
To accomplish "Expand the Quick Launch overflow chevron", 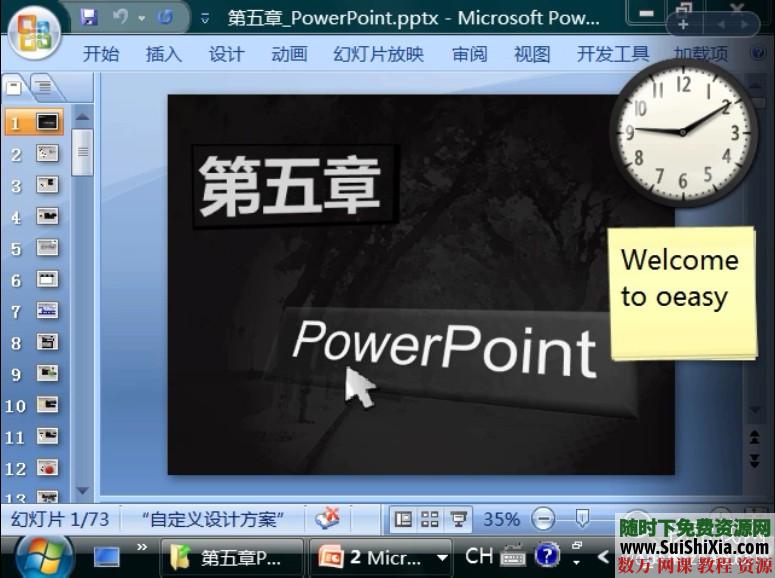I will (142, 547).
